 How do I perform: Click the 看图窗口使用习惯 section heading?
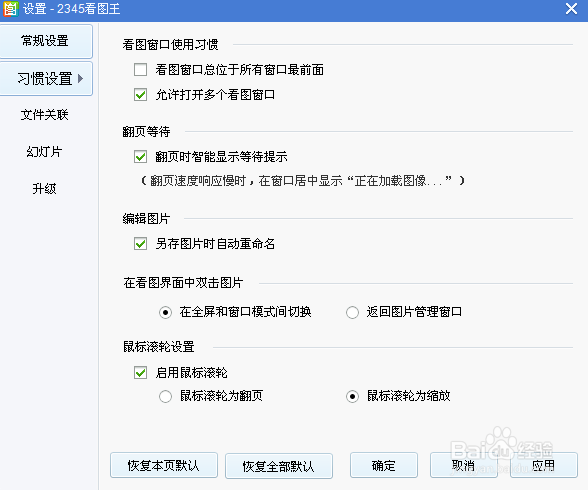point(171,45)
